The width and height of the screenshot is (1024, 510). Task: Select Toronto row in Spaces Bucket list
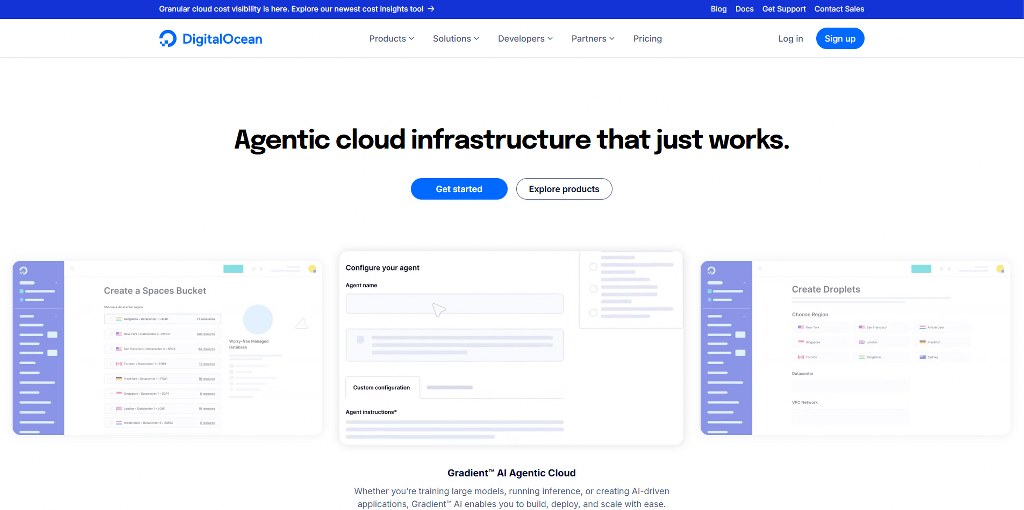coord(163,364)
